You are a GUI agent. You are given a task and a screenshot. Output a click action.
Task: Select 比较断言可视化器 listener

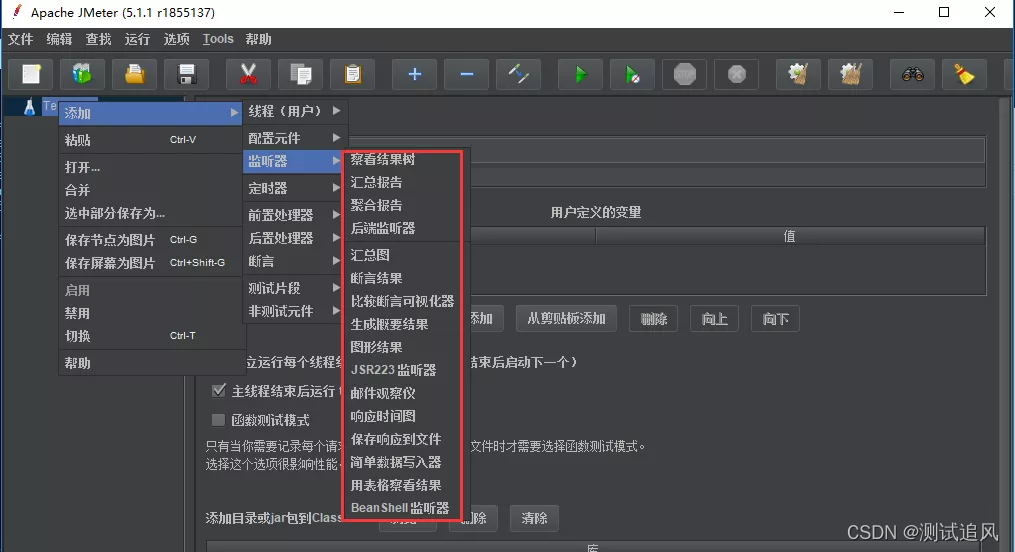(402, 302)
